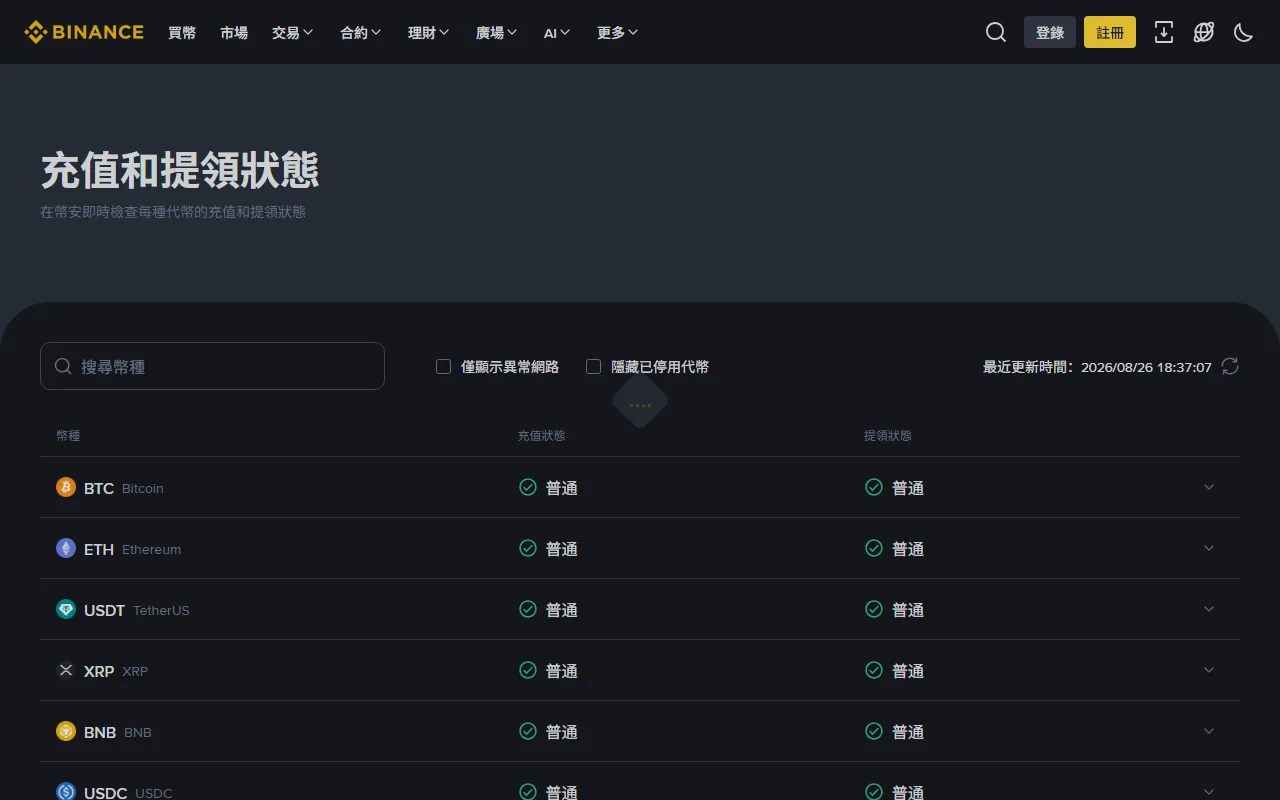Click the BNB coin icon
Image resolution: width=1280 pixels, height=800 pixels.
pyautogui.click(x=66, y=731)
